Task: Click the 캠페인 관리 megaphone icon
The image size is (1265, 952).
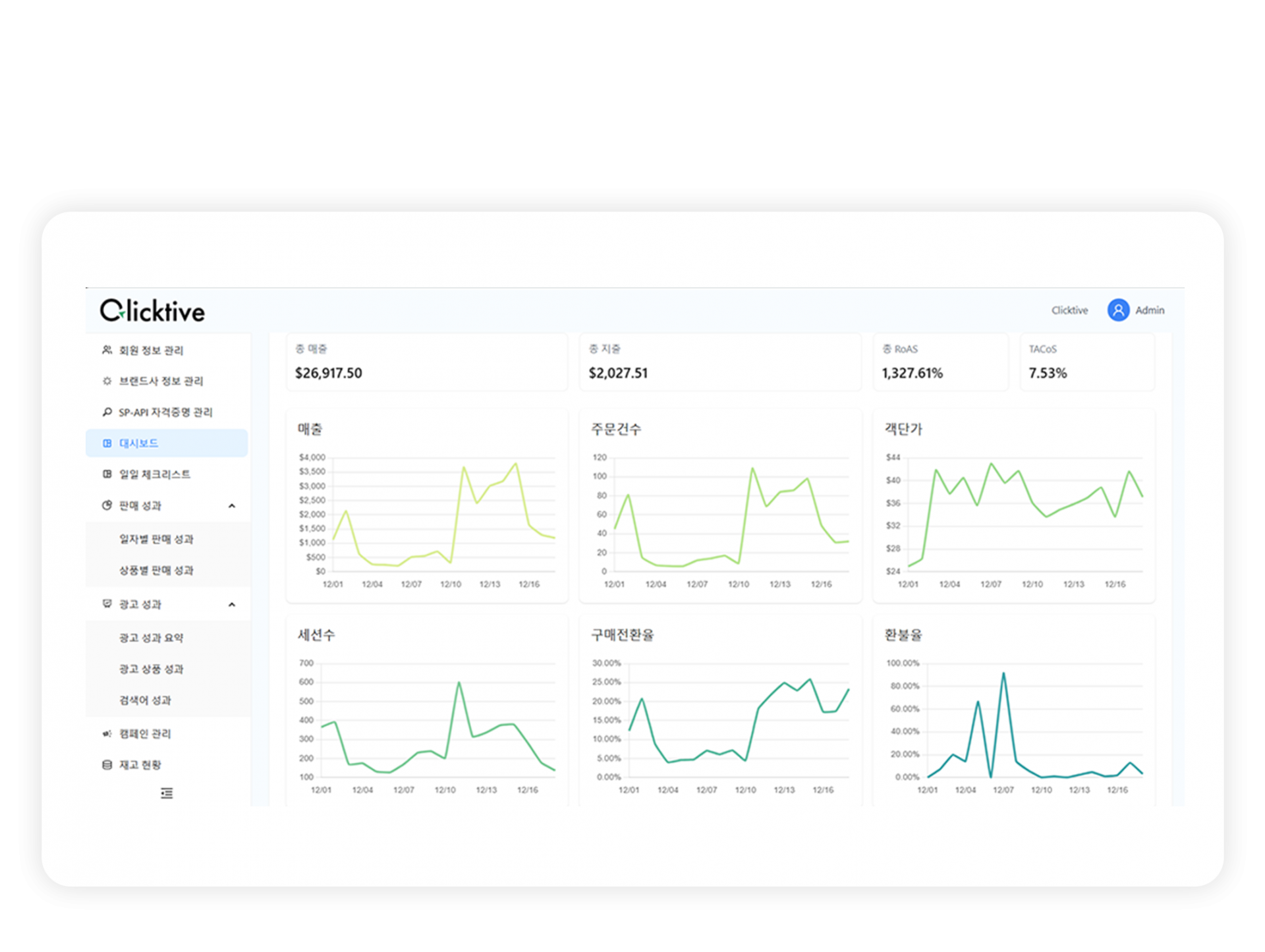Action: tap(107, 733)
